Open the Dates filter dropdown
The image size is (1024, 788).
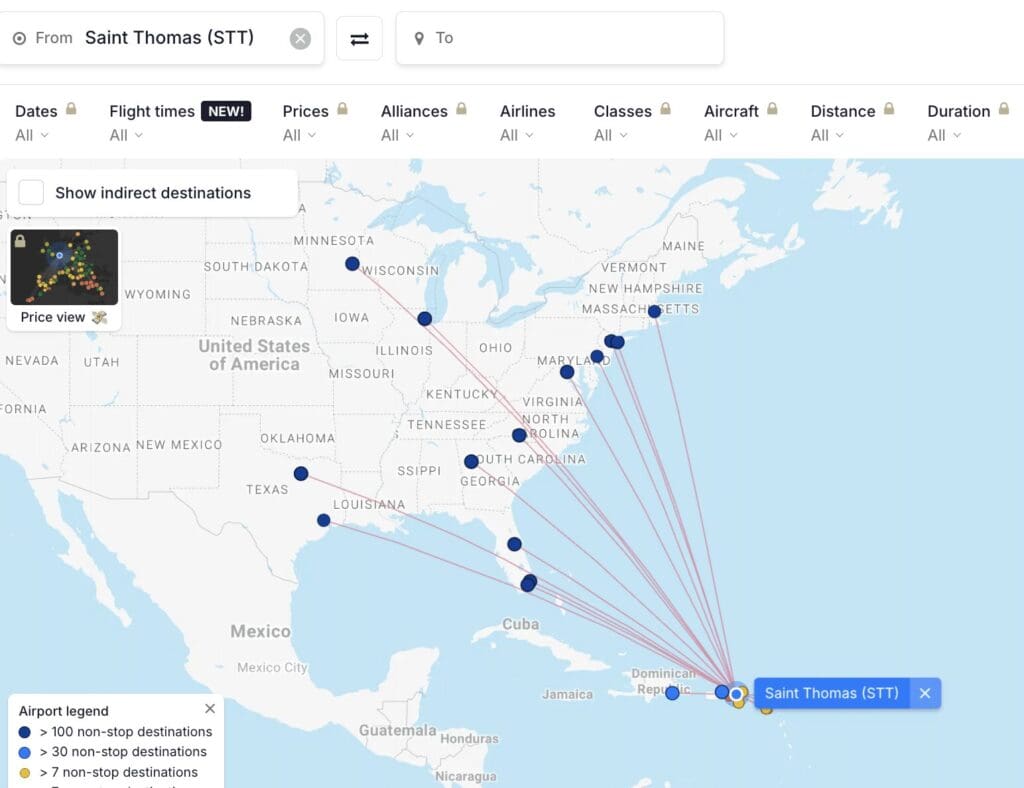[32, 135]
